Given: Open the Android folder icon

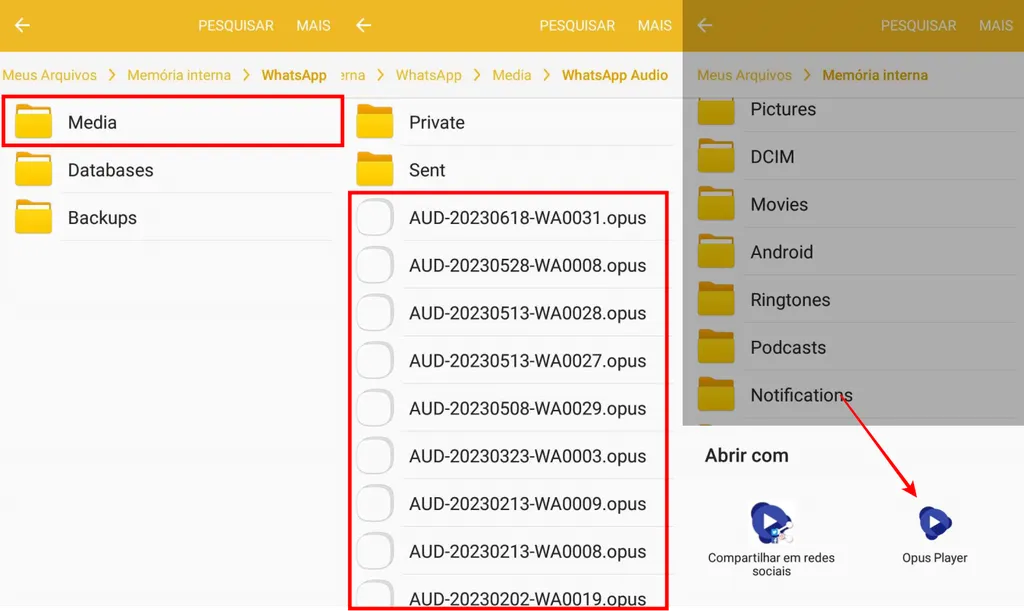Looking at the screenshot, I should (716, 251).
